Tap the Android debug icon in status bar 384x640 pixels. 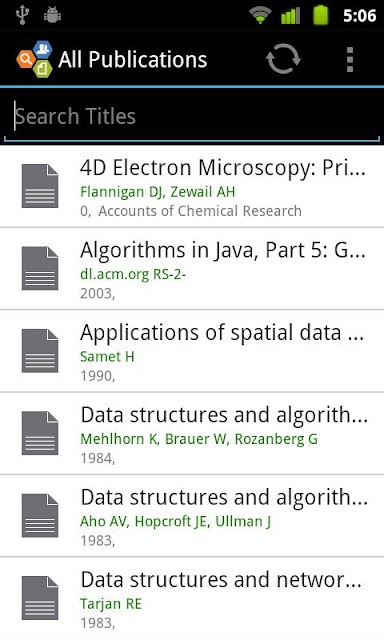coord(52,16)
